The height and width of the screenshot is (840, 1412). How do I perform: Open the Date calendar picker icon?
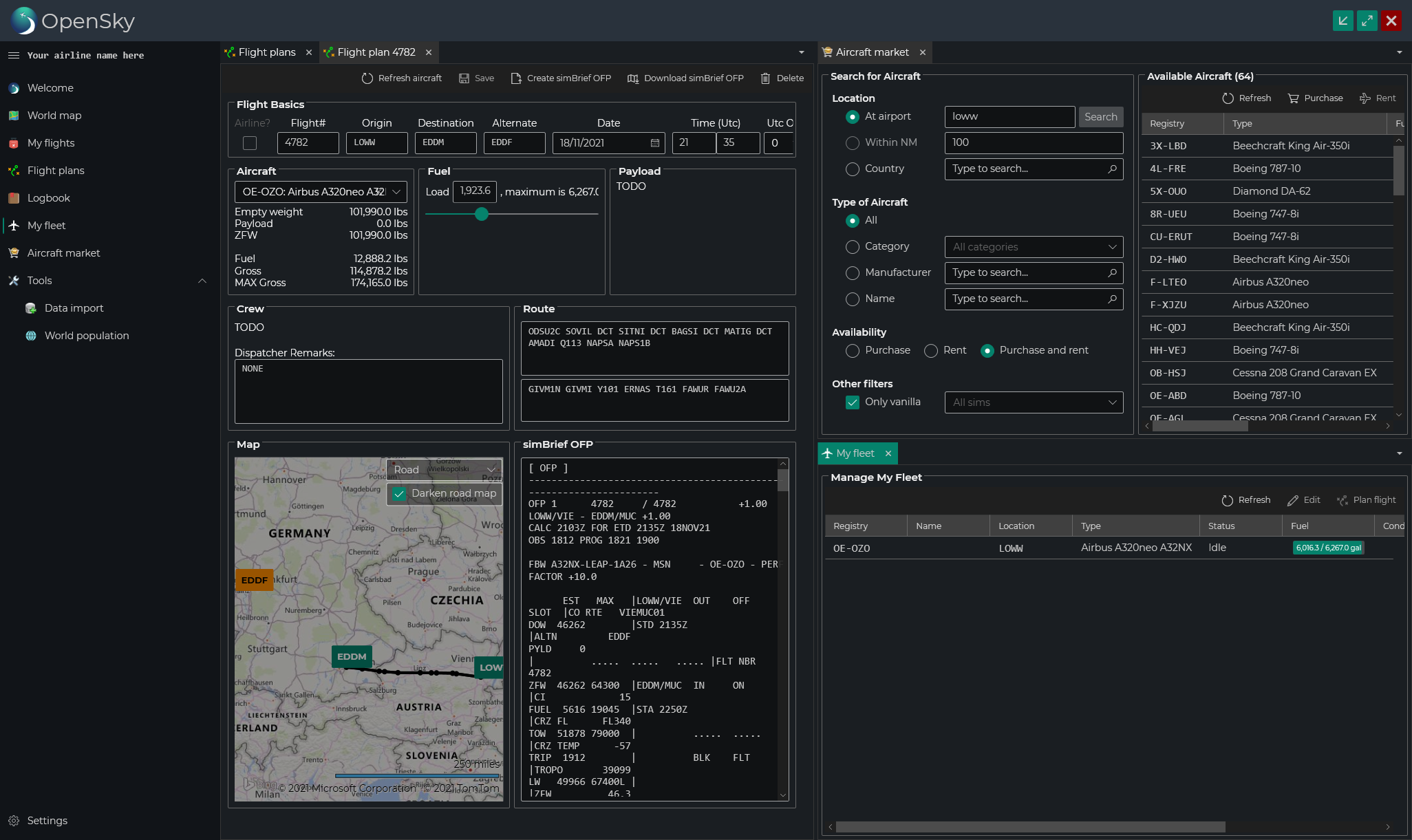coord(654,143)
